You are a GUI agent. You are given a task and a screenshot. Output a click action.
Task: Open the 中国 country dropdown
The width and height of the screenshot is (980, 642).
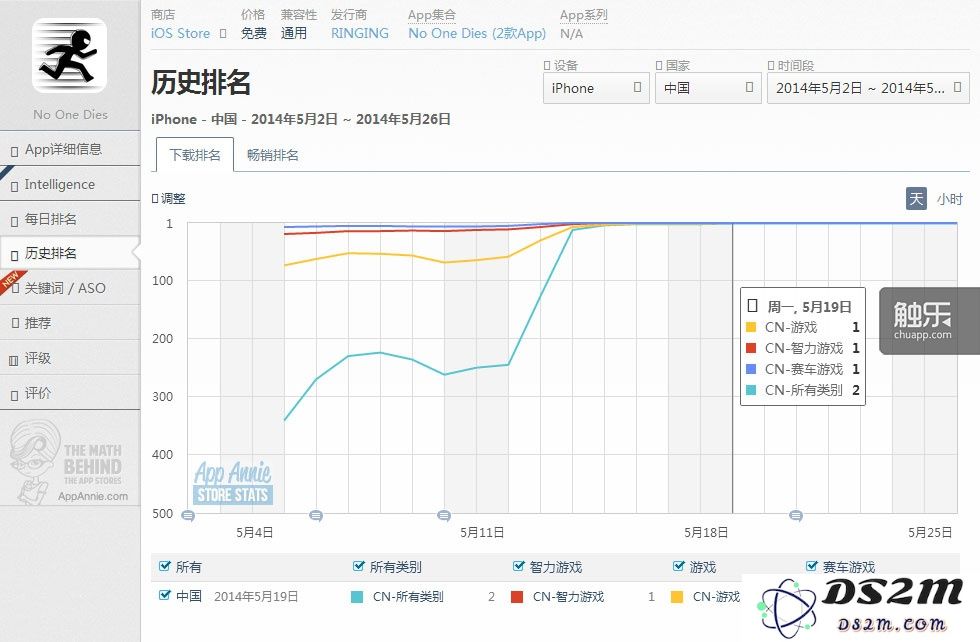point(708,88)
